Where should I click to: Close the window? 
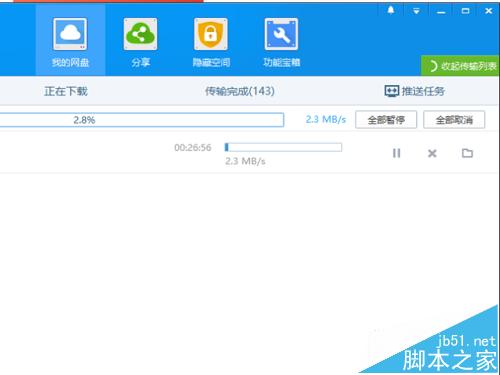tap(489, 11)
